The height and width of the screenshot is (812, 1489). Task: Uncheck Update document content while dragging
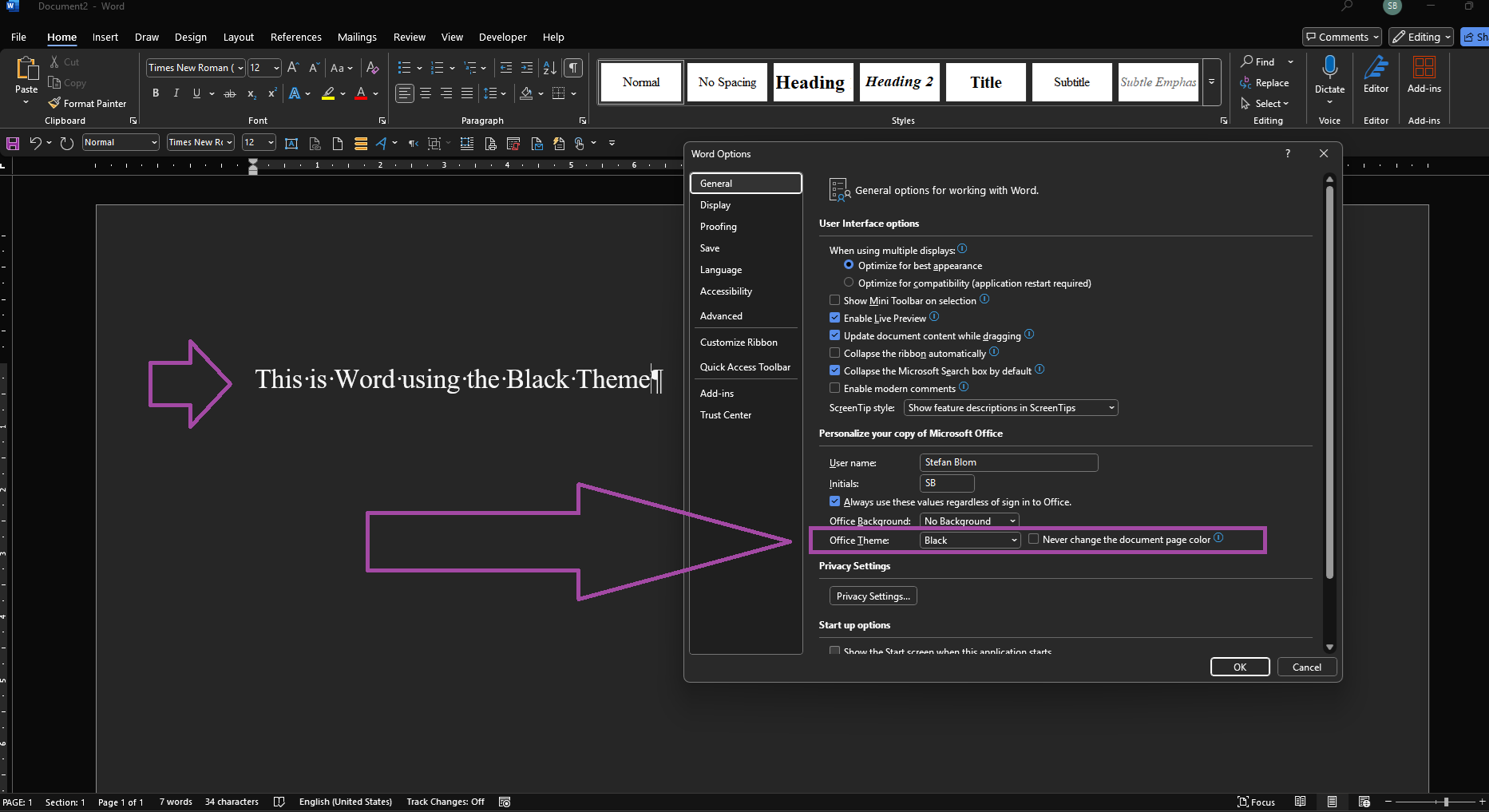coord(834,335)
